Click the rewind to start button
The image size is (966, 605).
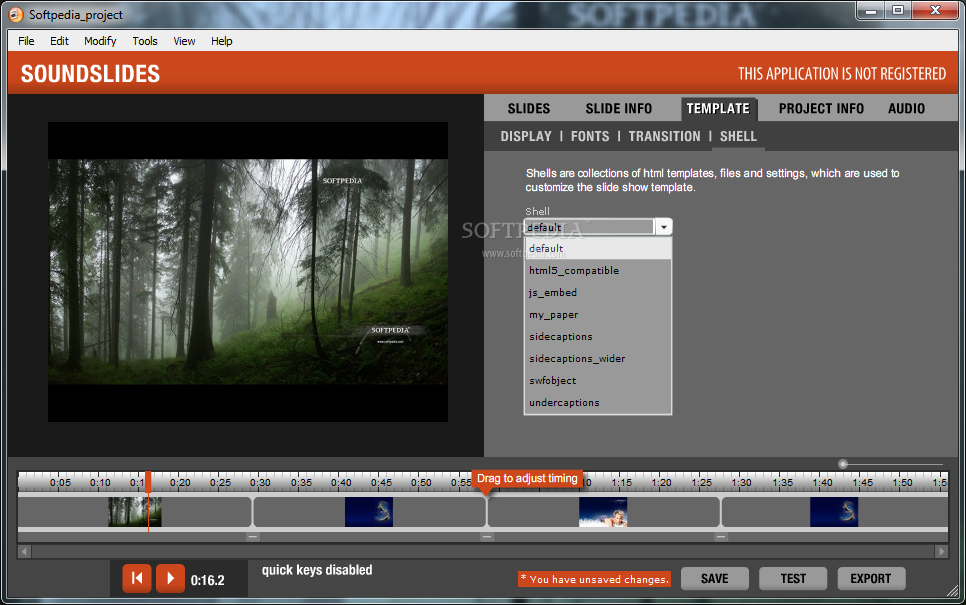tap(137, 579)
